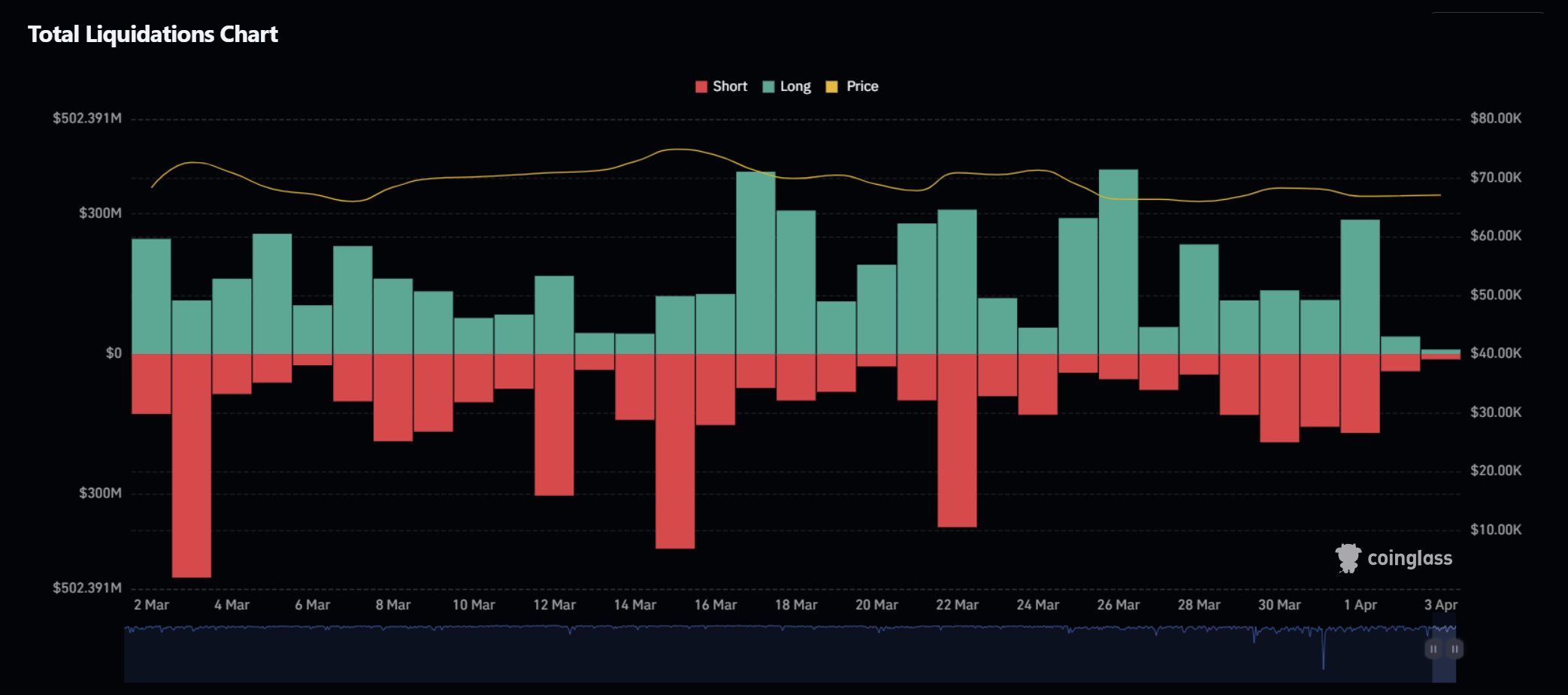This screenshot has width=1568, height=695.
Task: Toggle the Price series in the legend
Action: pos(852,86)
